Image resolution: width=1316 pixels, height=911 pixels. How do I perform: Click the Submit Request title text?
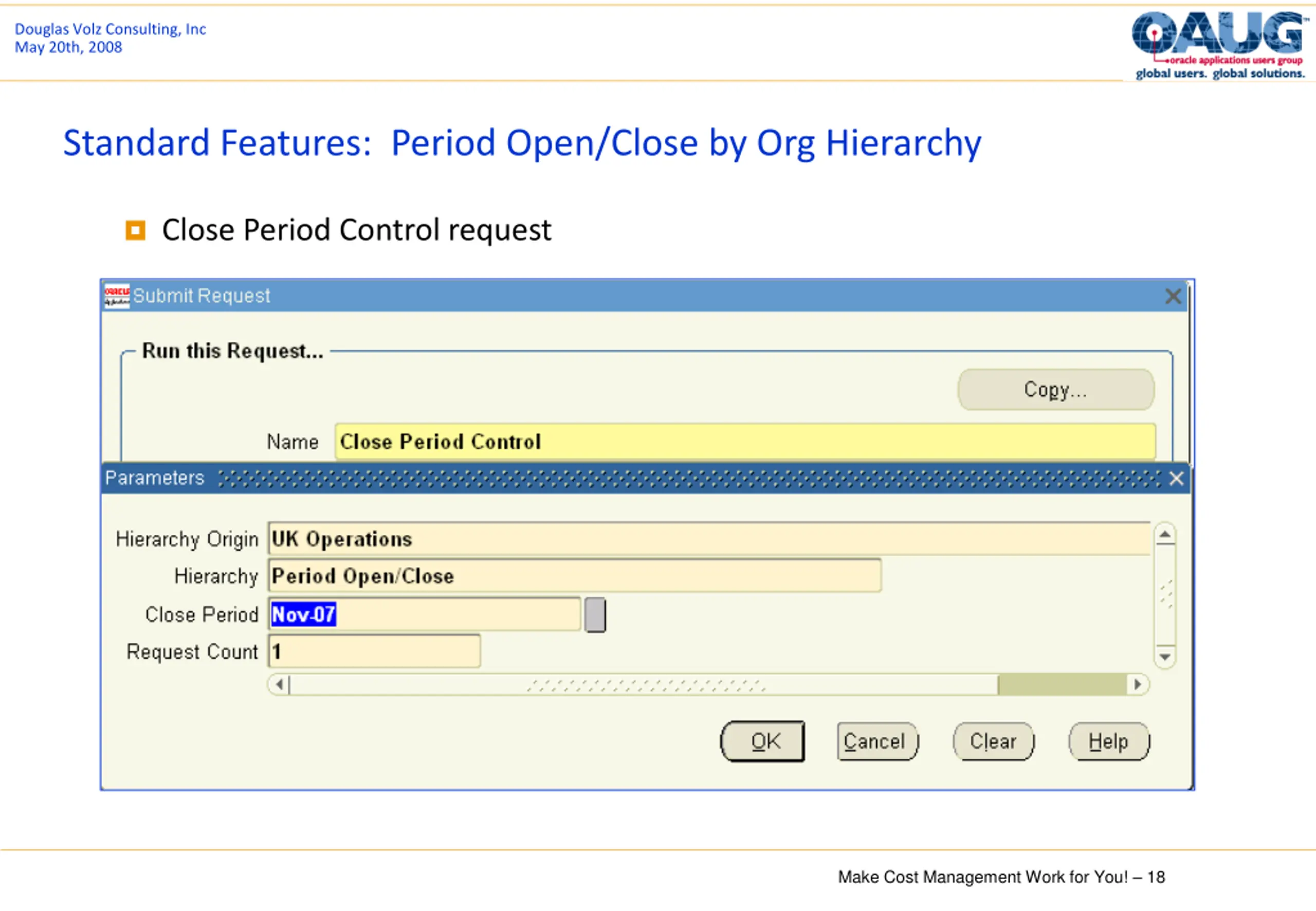(x=202, y=296)
